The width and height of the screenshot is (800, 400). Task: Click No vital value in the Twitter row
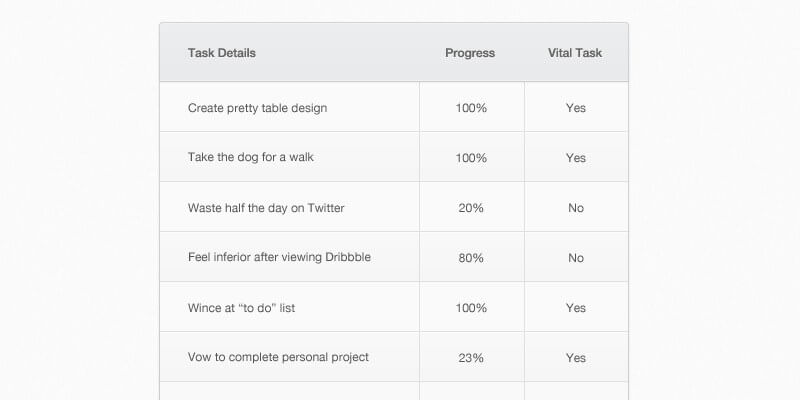[576, 208]
